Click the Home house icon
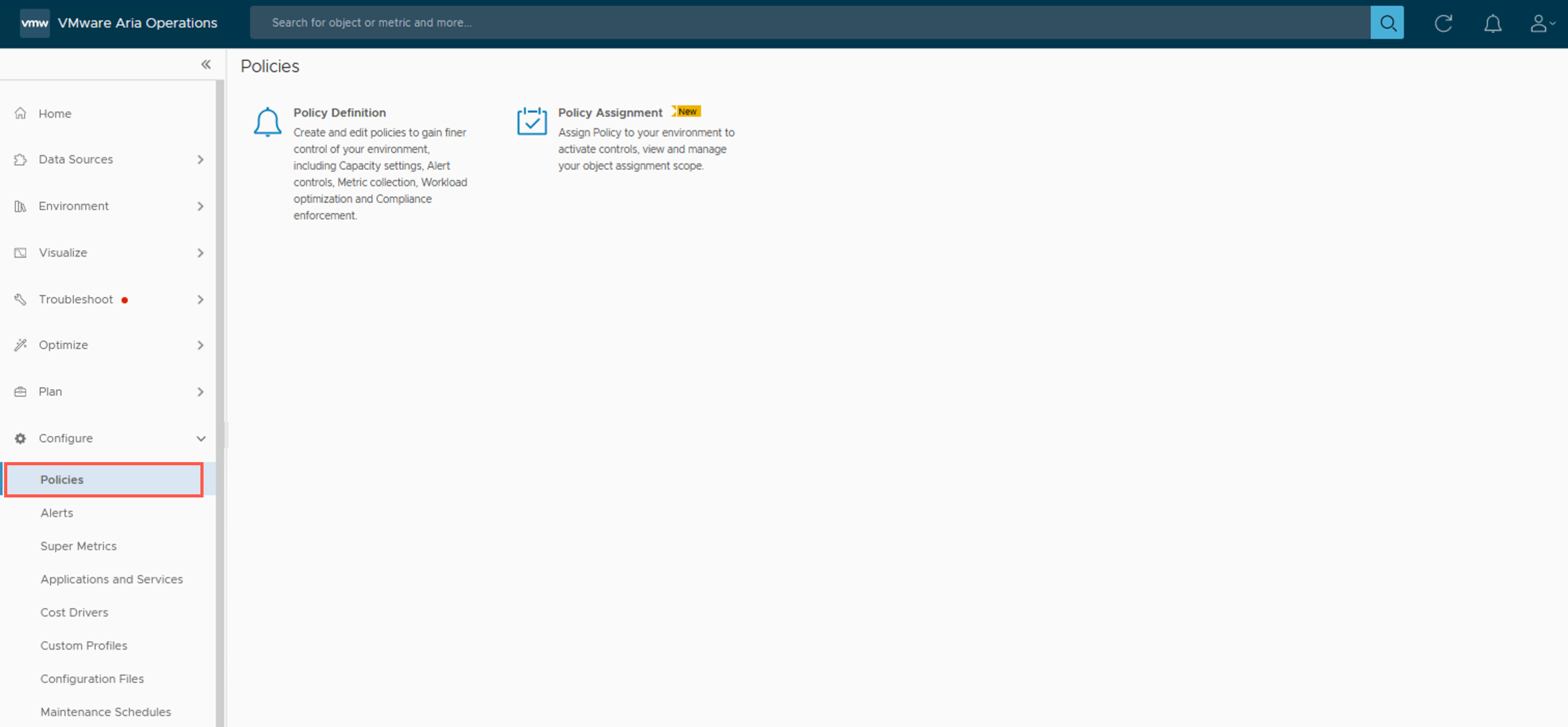 pyautogui.click(x=21, y=113)
